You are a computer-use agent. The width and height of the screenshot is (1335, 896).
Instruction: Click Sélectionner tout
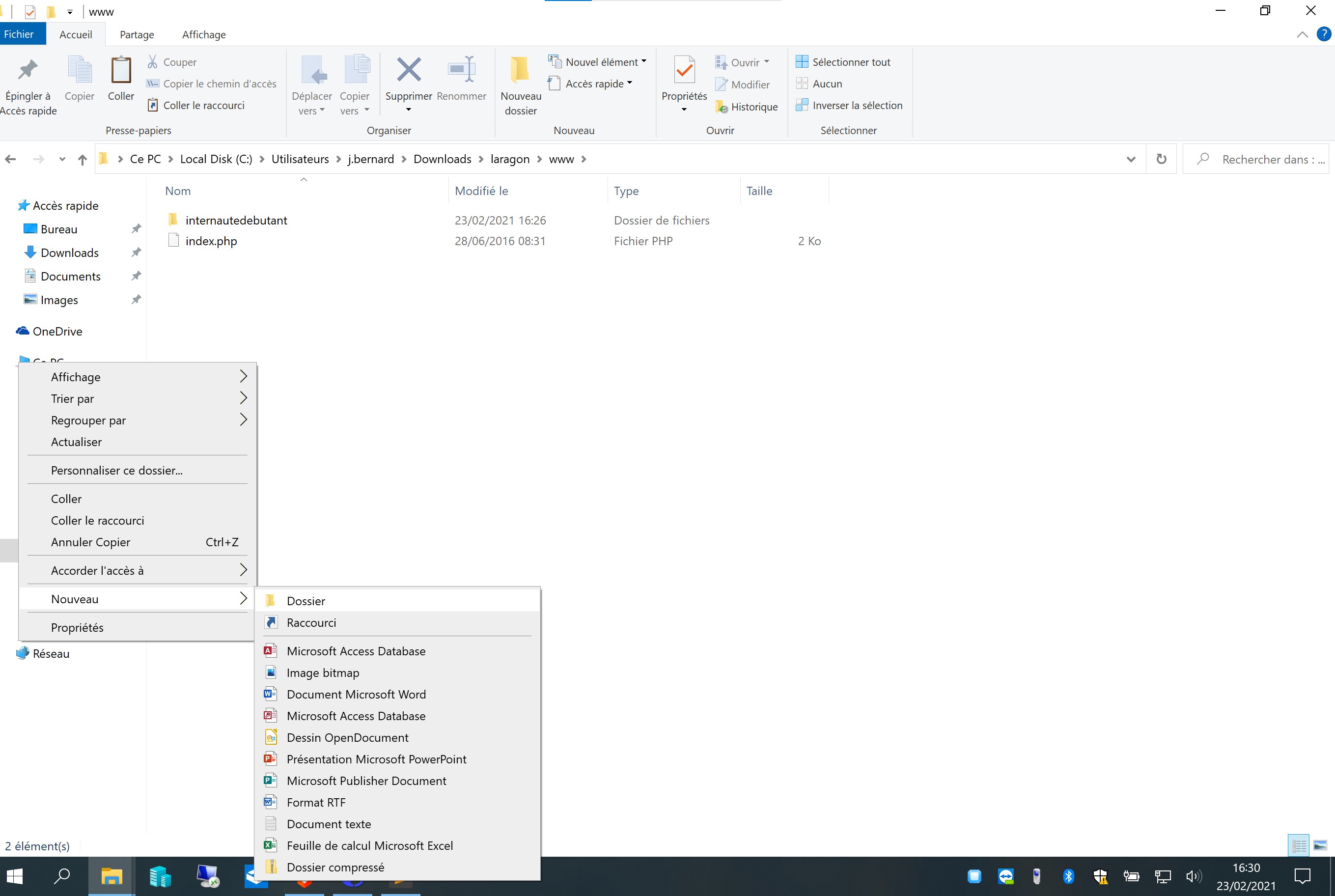point(843,62)
